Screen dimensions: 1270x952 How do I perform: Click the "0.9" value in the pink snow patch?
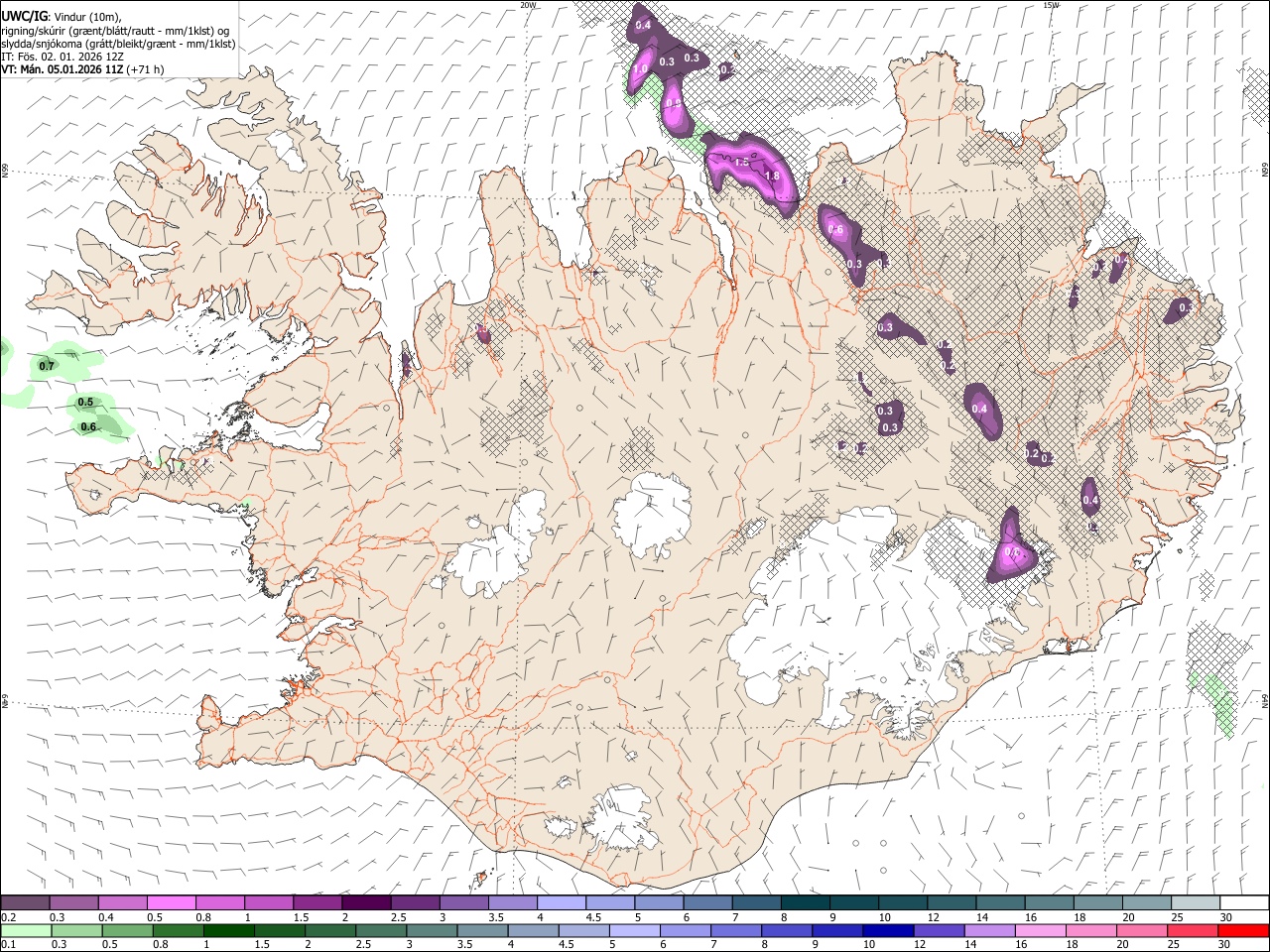pos(674,103)
